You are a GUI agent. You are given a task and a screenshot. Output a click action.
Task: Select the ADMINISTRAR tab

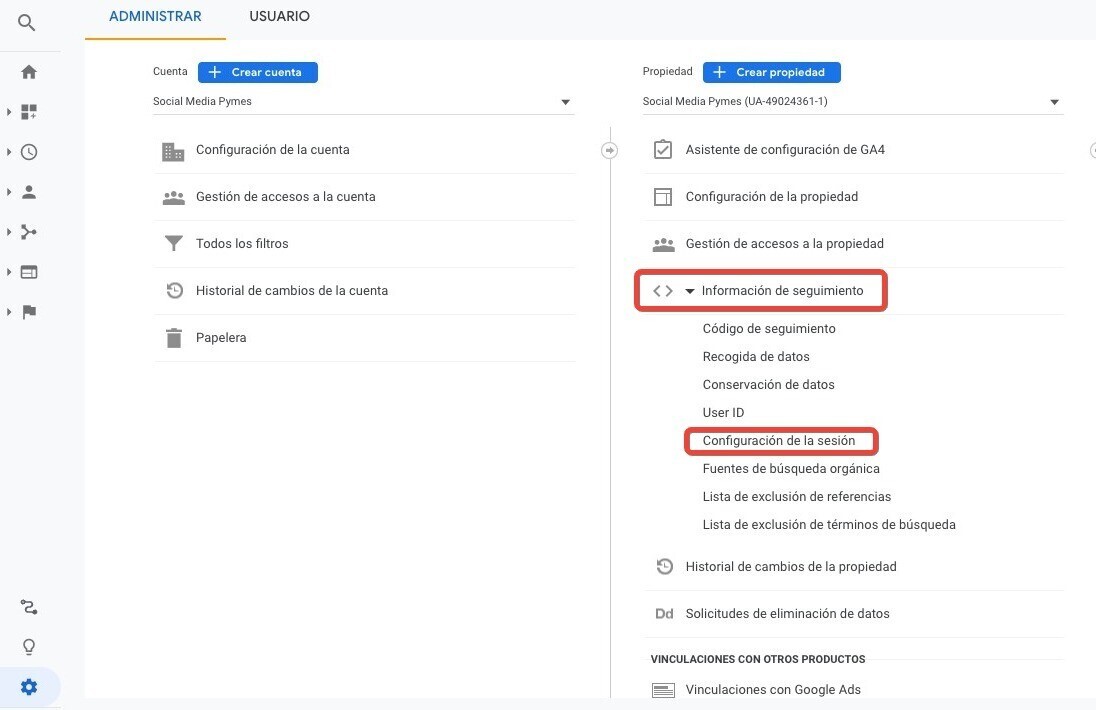155,16
